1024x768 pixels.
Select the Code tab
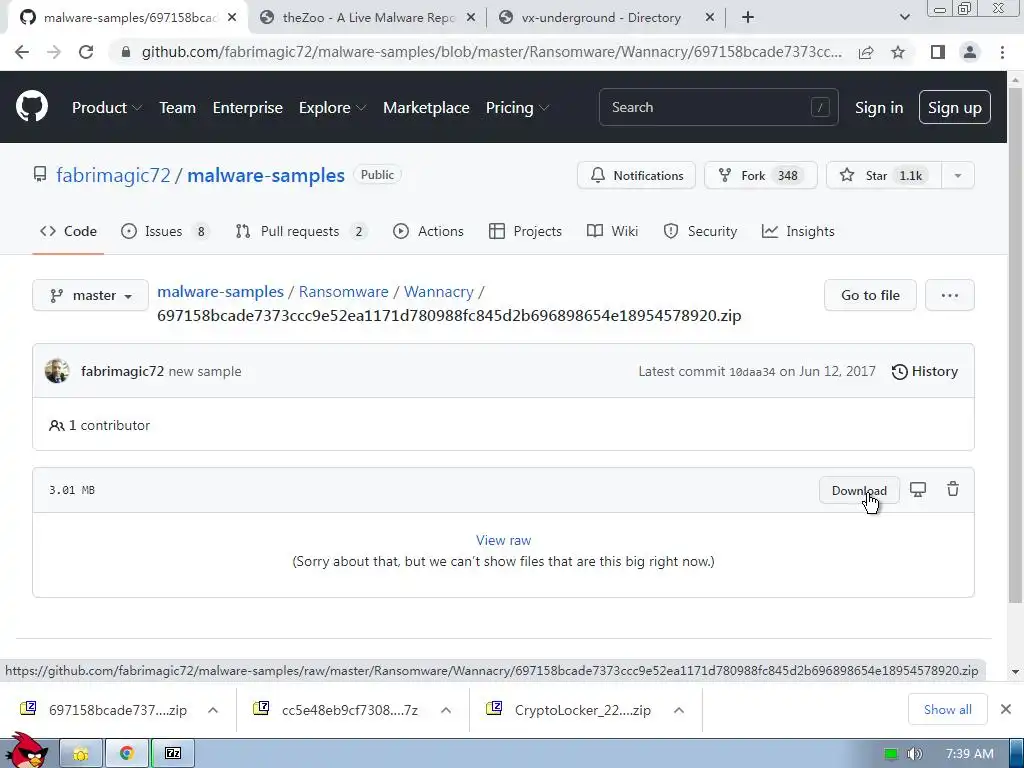68,231
